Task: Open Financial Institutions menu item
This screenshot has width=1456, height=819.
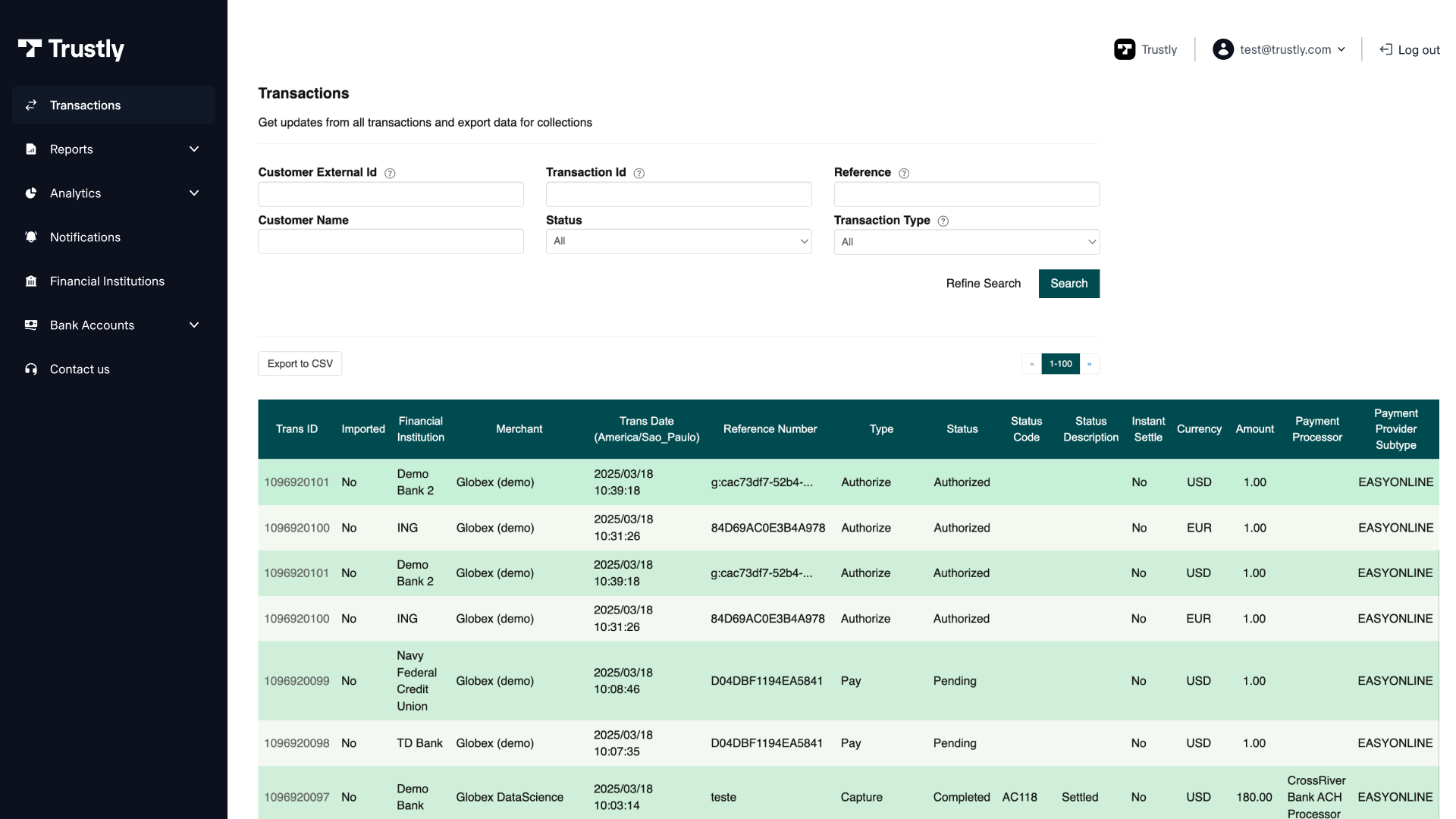Action: (114, 281)
